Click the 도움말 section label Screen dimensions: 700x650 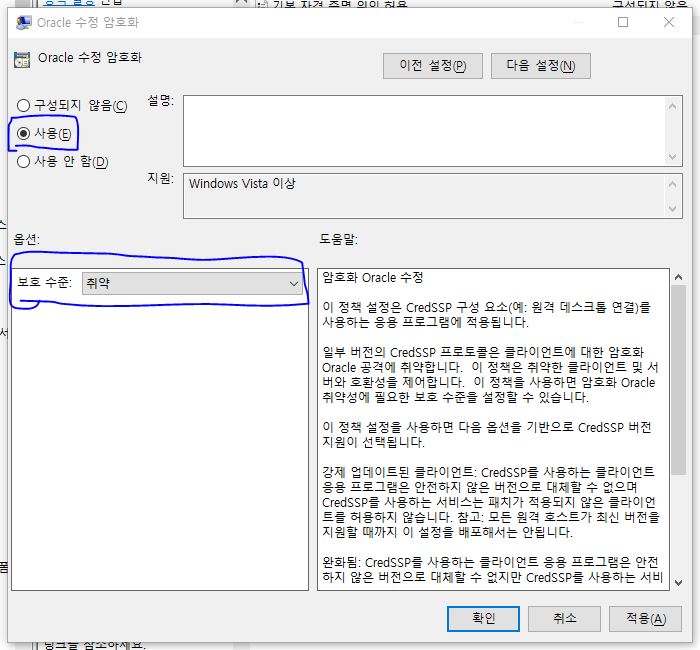(338, 239)
